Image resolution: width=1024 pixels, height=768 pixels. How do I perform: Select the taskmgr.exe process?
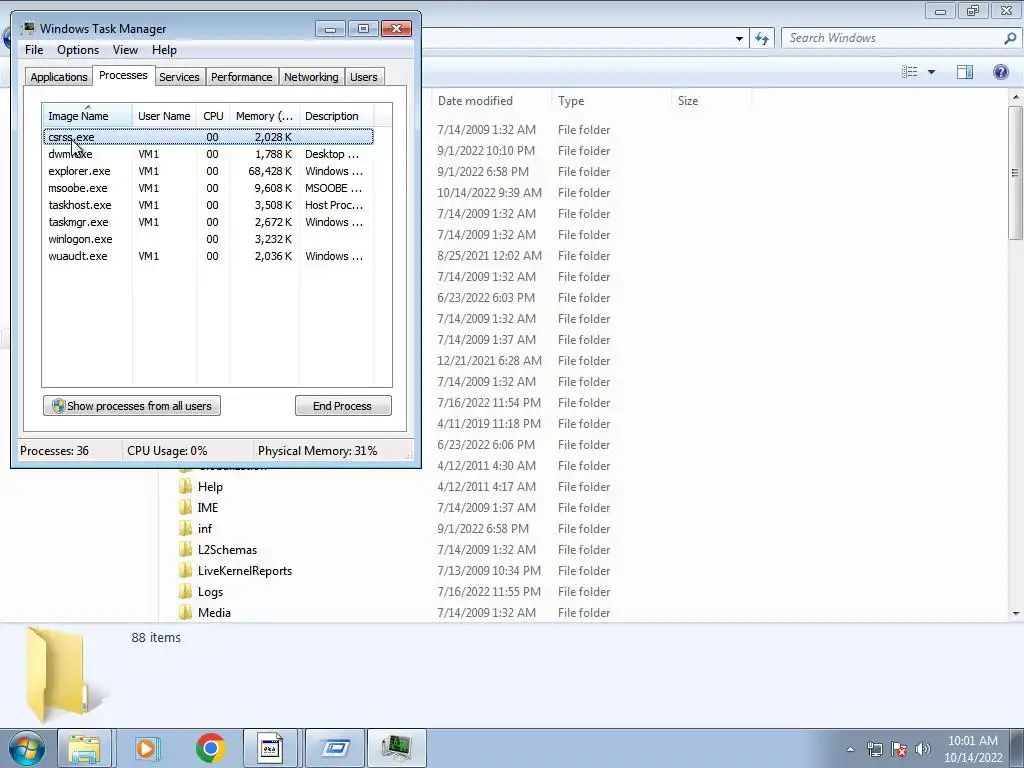208,222
